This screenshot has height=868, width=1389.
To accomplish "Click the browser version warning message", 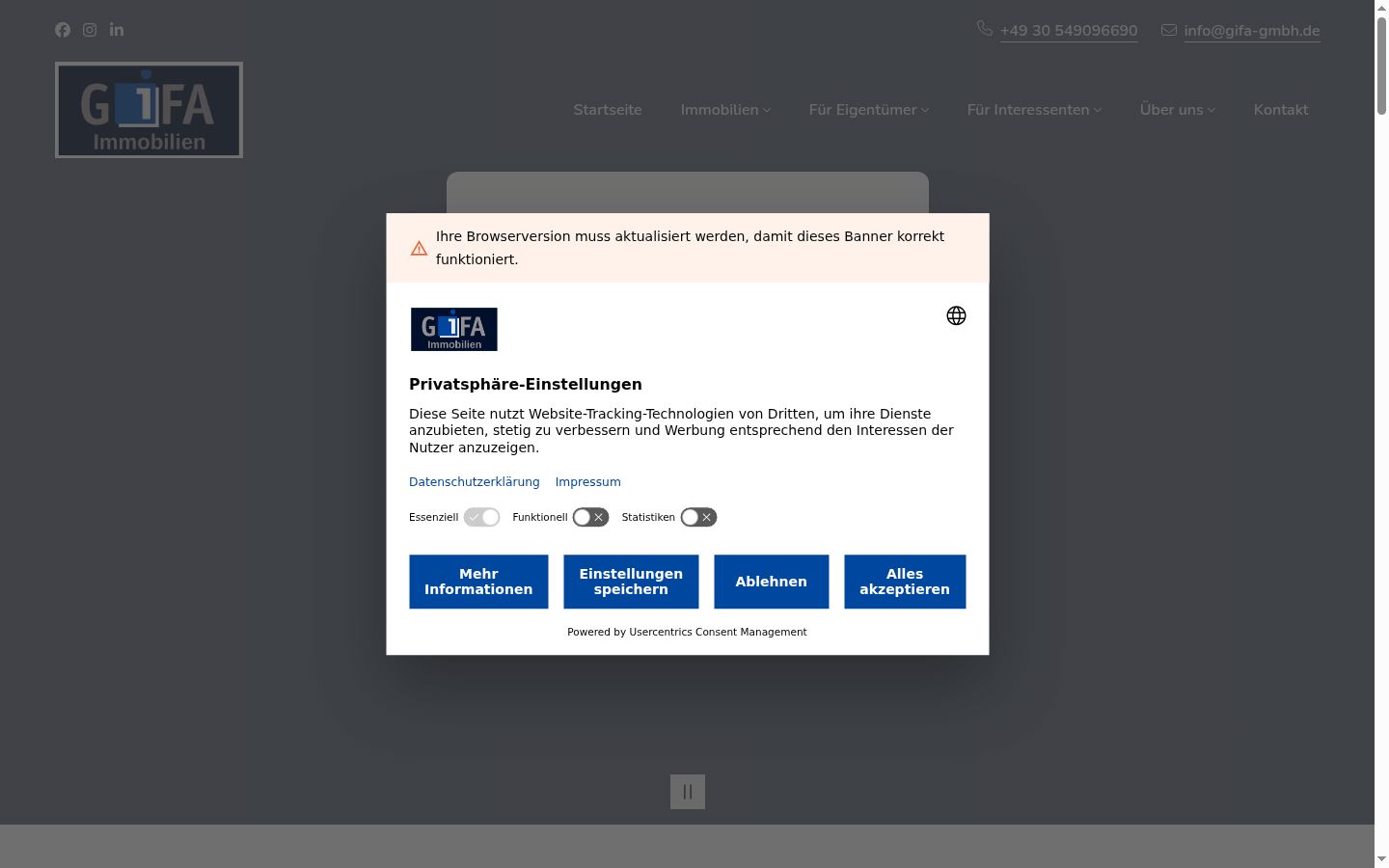I will (690, 248).
